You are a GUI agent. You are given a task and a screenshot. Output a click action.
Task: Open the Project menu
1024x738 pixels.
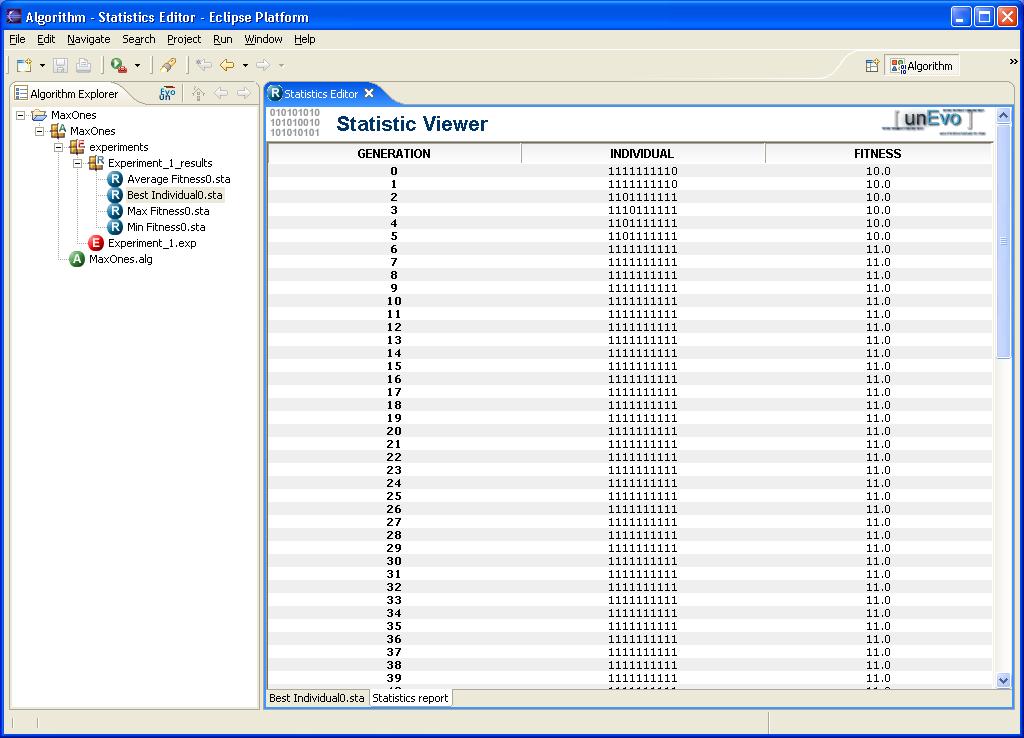184,39
